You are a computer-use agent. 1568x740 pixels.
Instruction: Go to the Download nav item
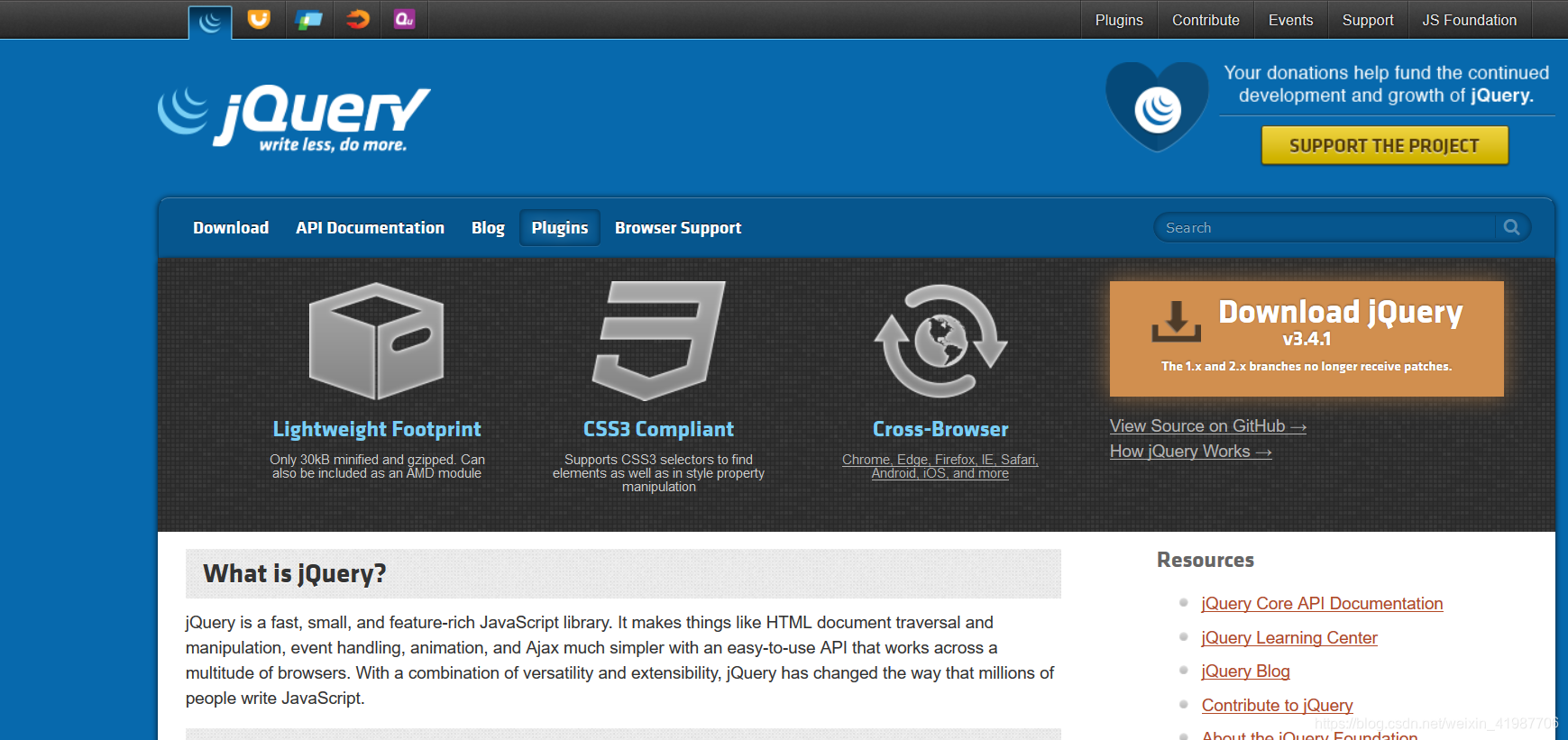231,228
